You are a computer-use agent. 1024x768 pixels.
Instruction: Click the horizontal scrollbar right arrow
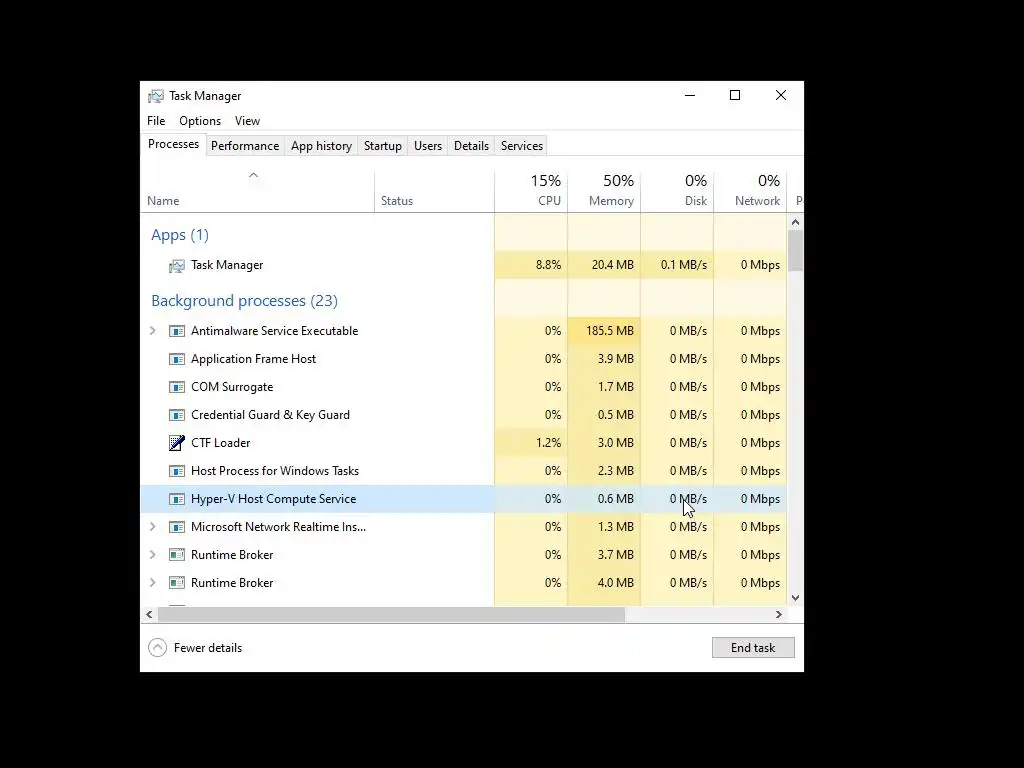(778, 615)
